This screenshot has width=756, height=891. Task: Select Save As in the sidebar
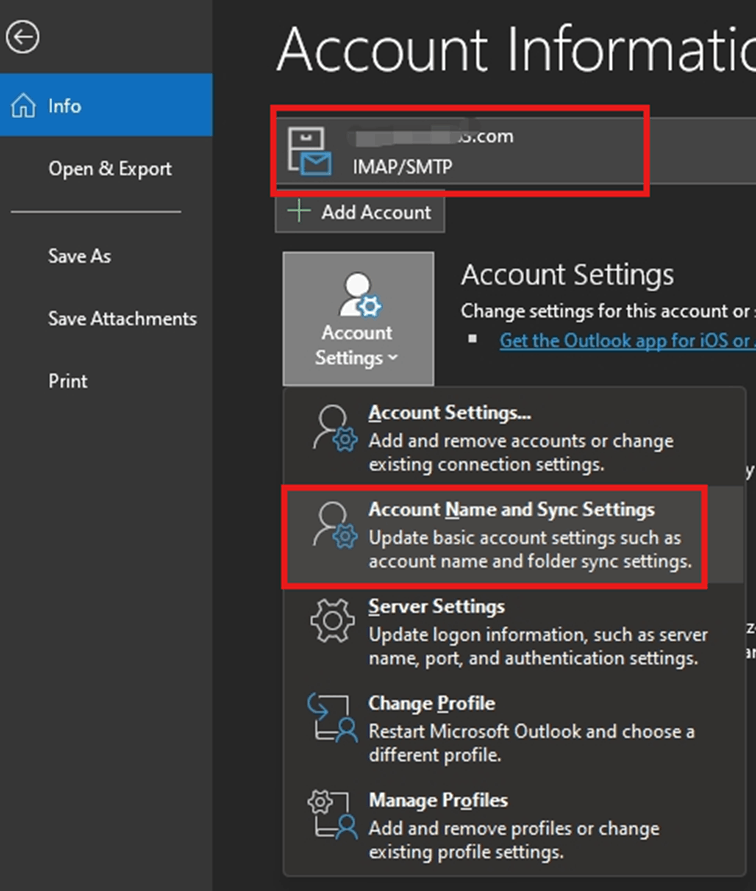tap(80, 256)
